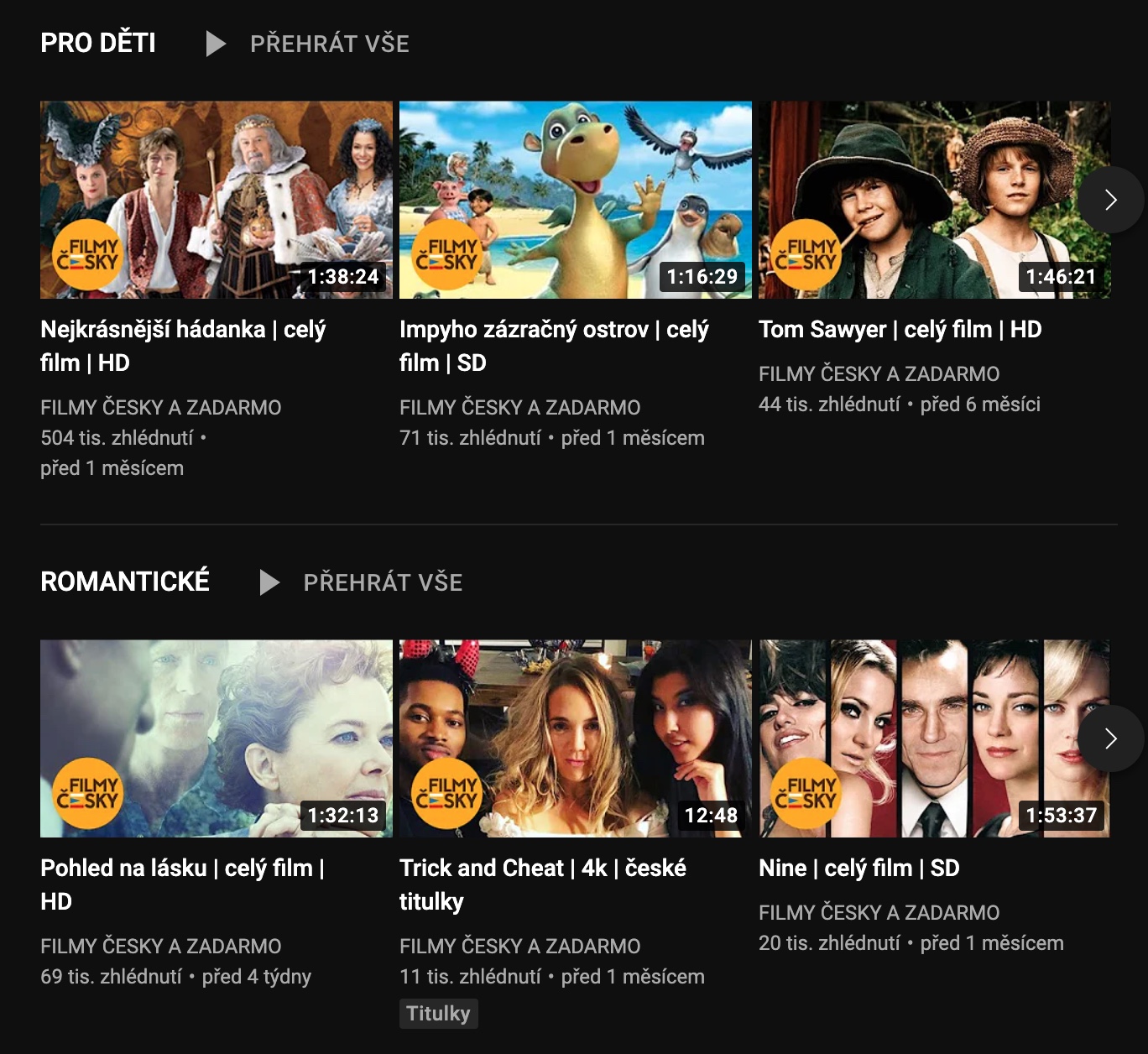Click the Titulky badge under Trick and Cheat
The image size is (1148, 1054).
(438, 1014)
